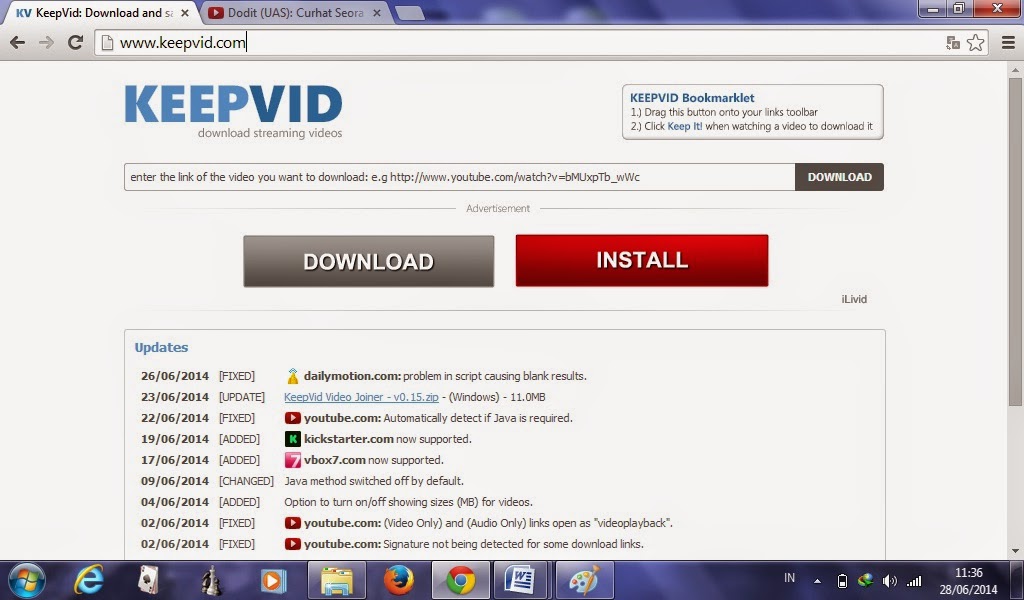Go back with the browser back arrow

click(x=17, y=42)
